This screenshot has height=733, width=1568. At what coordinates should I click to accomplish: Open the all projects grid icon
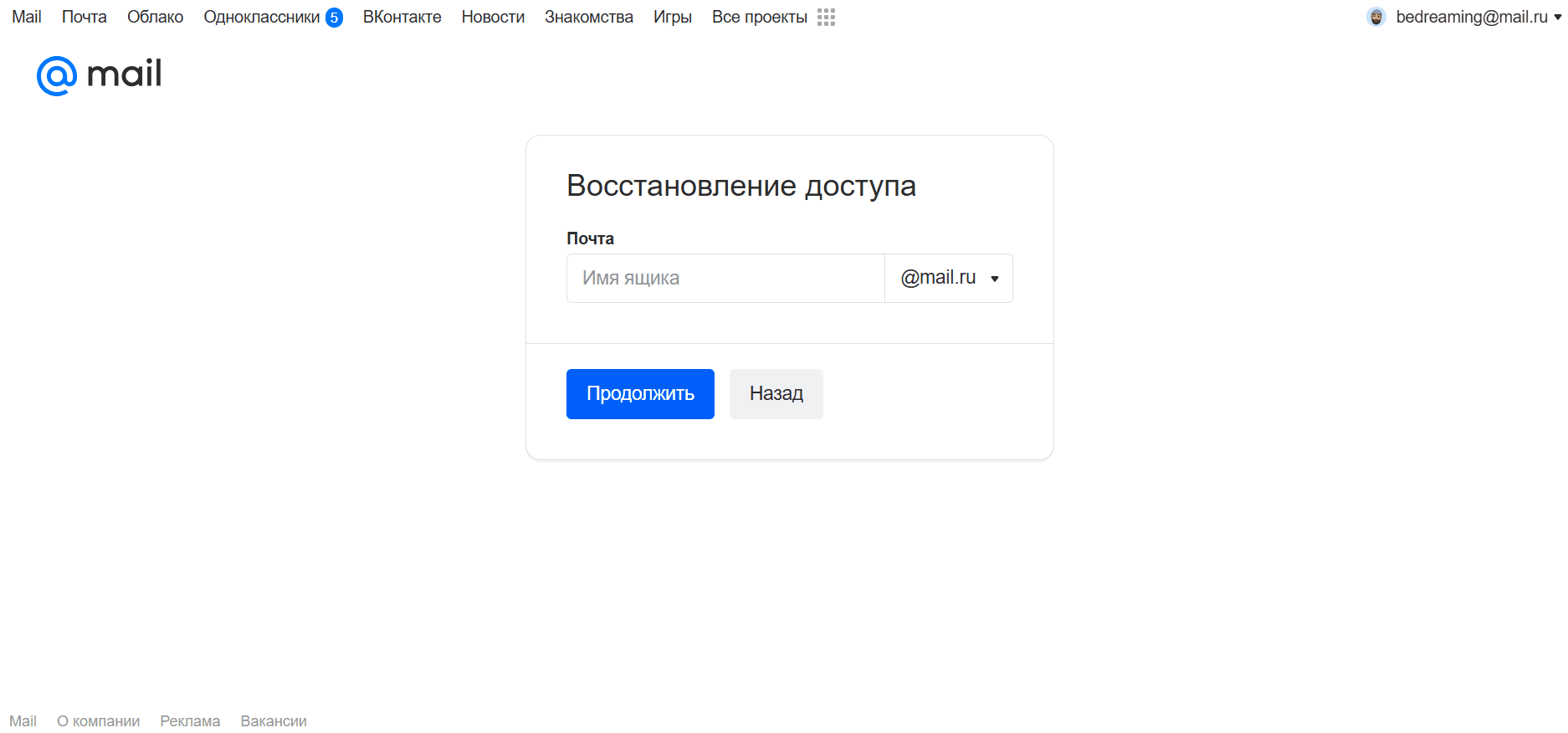point(826,18)
